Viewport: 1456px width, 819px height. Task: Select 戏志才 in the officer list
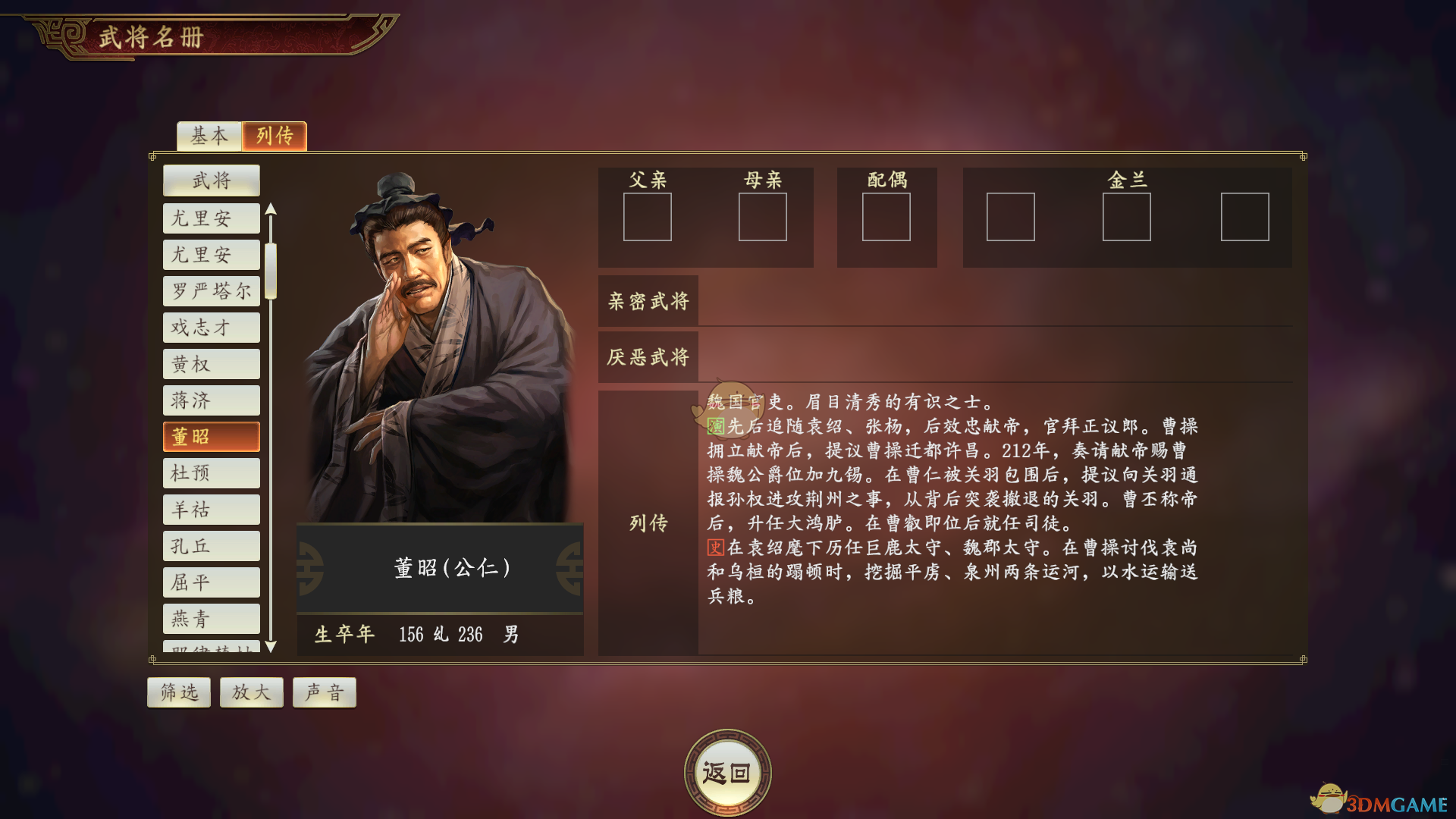tap(212, 328)
